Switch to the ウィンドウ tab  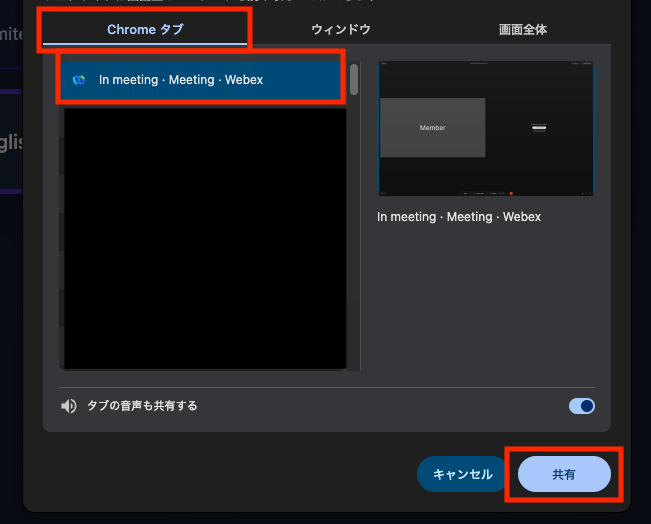(x=341, y=29)
